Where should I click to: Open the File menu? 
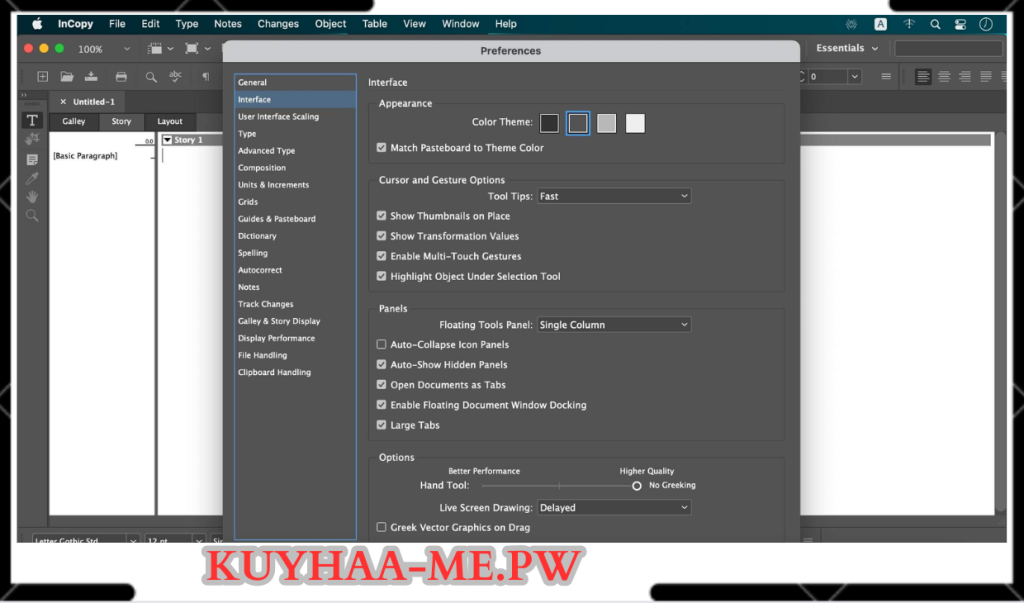tap(117, 24)
